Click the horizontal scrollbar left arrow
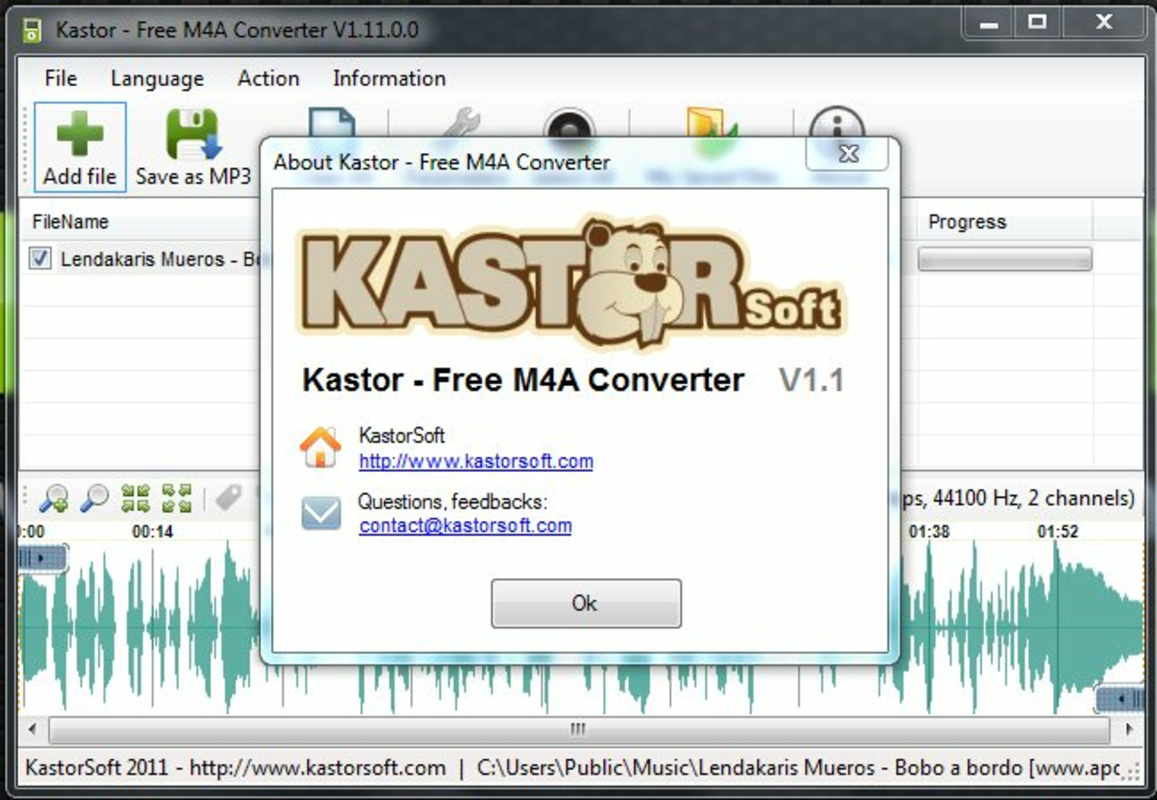 pos(32,730)
